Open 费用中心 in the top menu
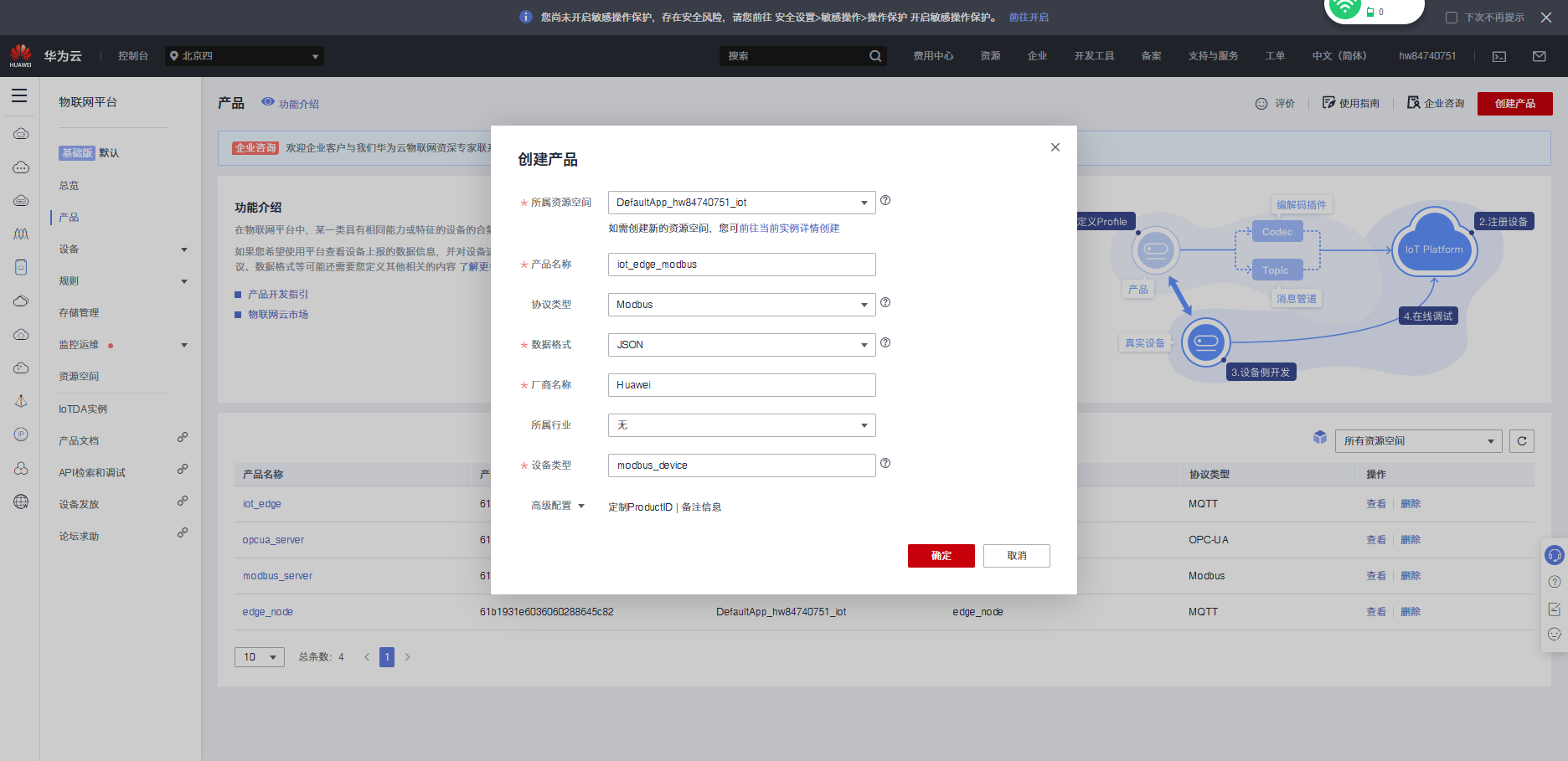This screenshot has width=1568, height=761. pos(933,56)
